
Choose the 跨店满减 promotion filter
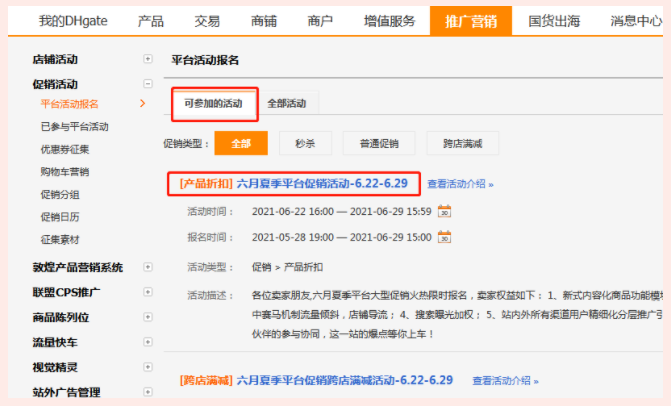[x=463, y=144]
